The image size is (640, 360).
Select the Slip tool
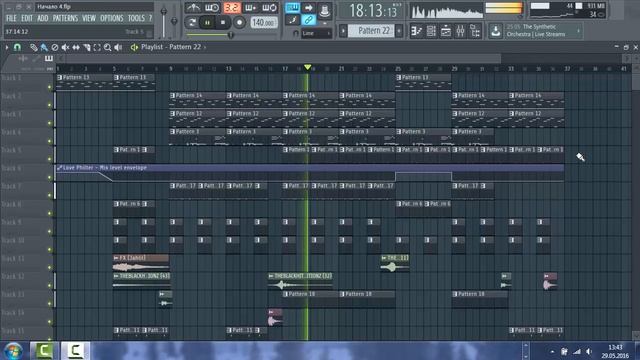pyautogui.click(x=76, y=48)
